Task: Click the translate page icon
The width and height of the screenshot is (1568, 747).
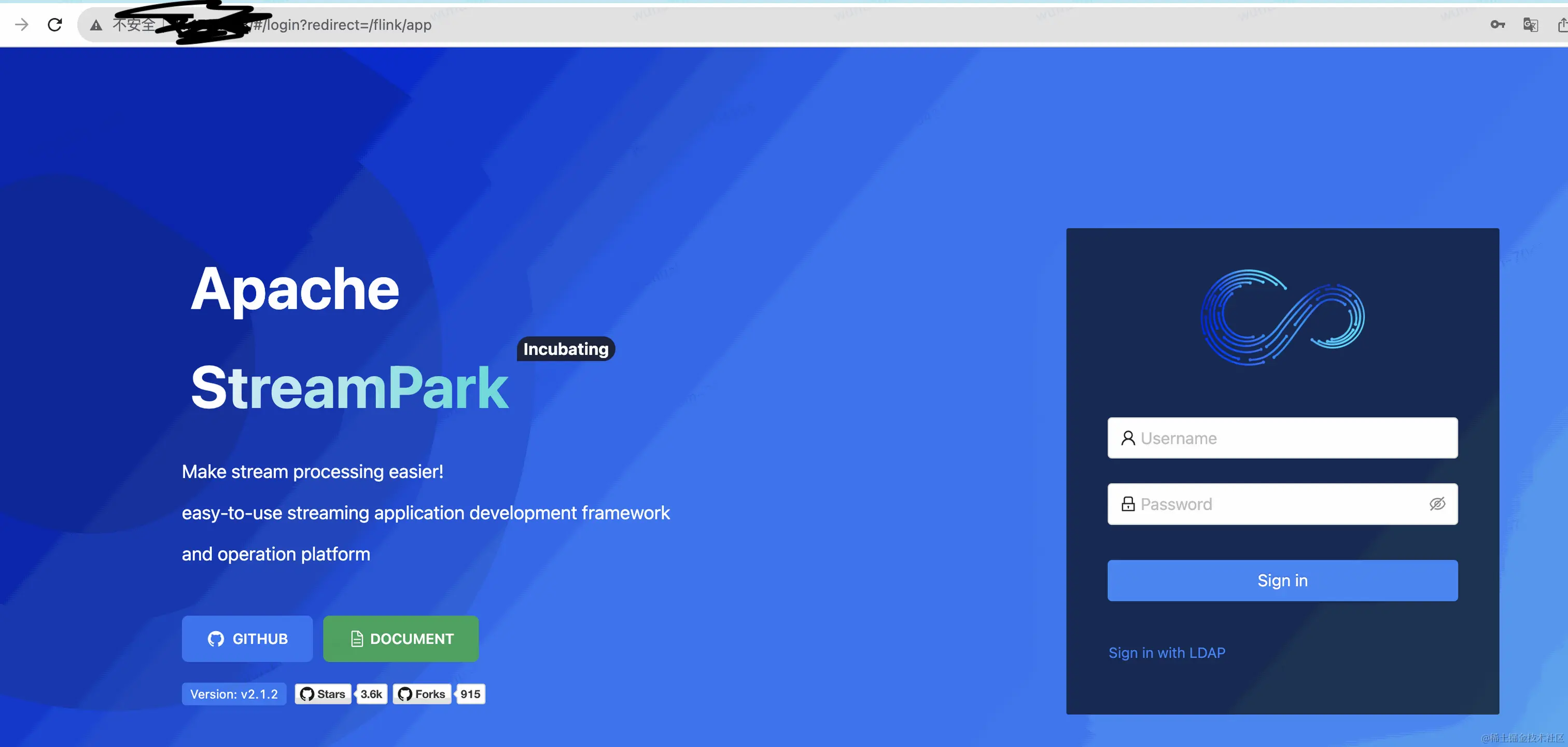Action: [x=1530, y=24]
